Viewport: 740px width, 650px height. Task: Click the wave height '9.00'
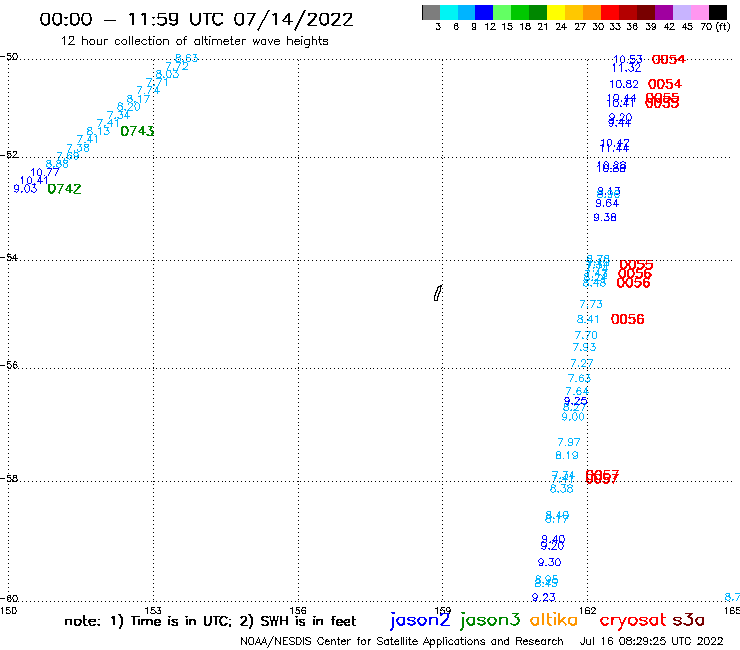click(573, 417)
